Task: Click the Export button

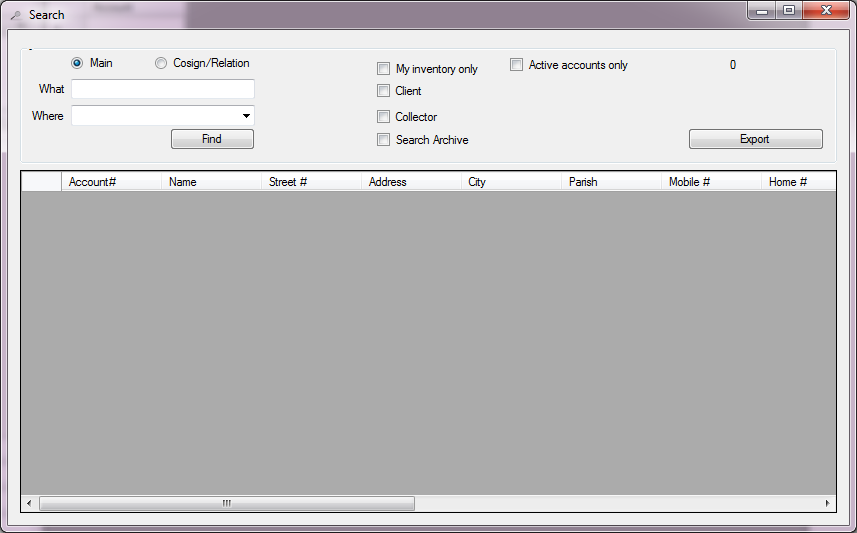Action: [755, 139]
